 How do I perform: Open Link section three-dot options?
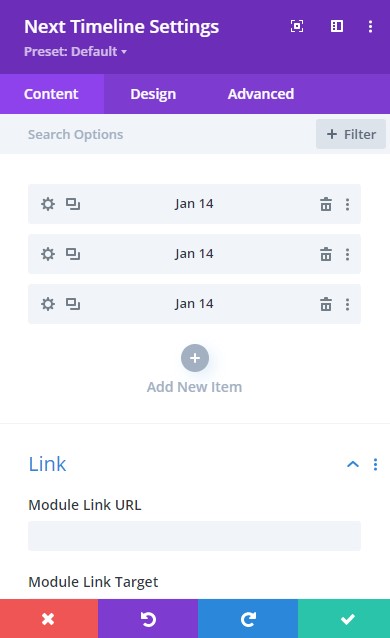pyautogui.click(x=375, y=464)
